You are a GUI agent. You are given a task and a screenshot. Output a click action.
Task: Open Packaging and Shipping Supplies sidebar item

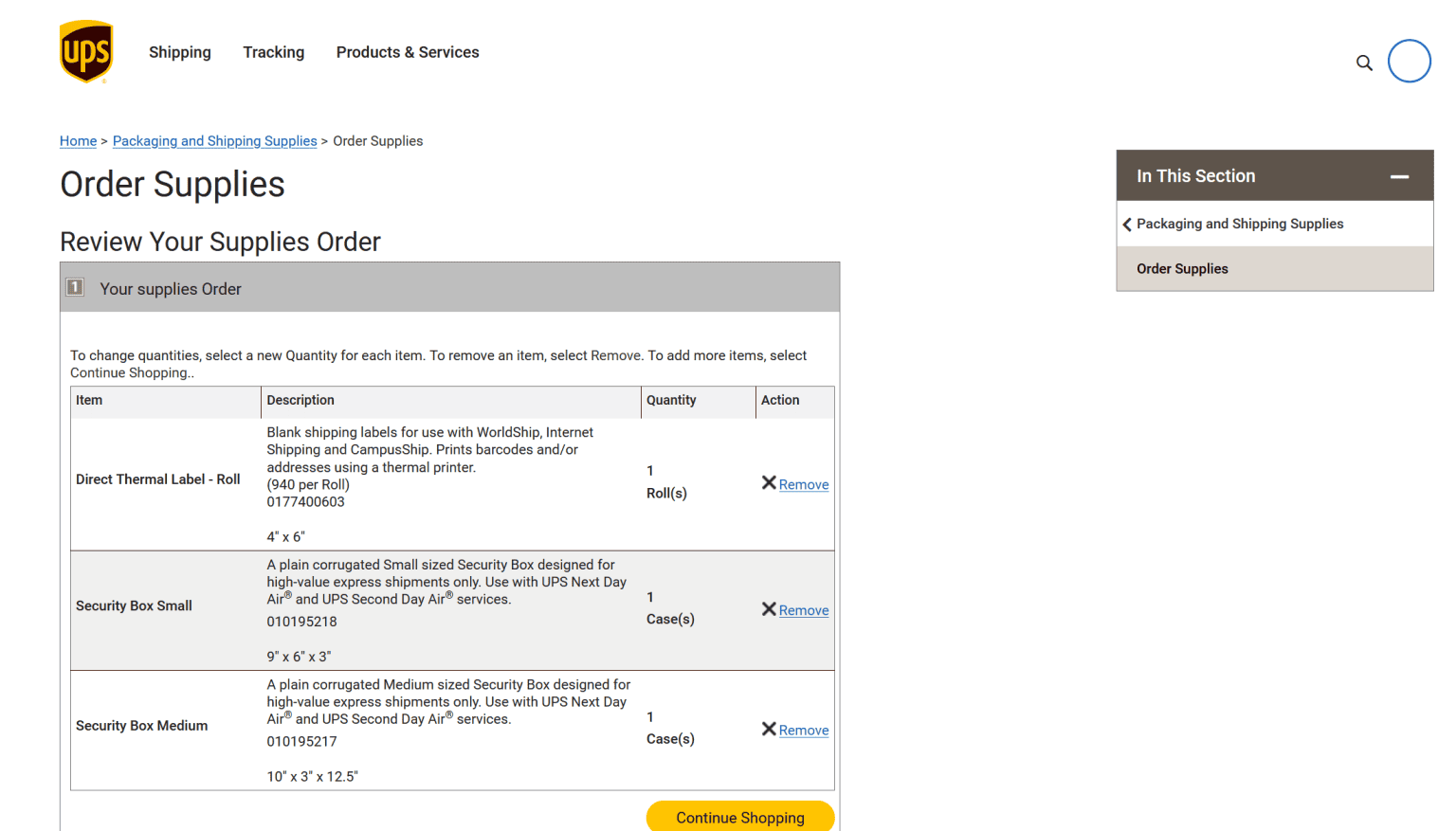1240,224
